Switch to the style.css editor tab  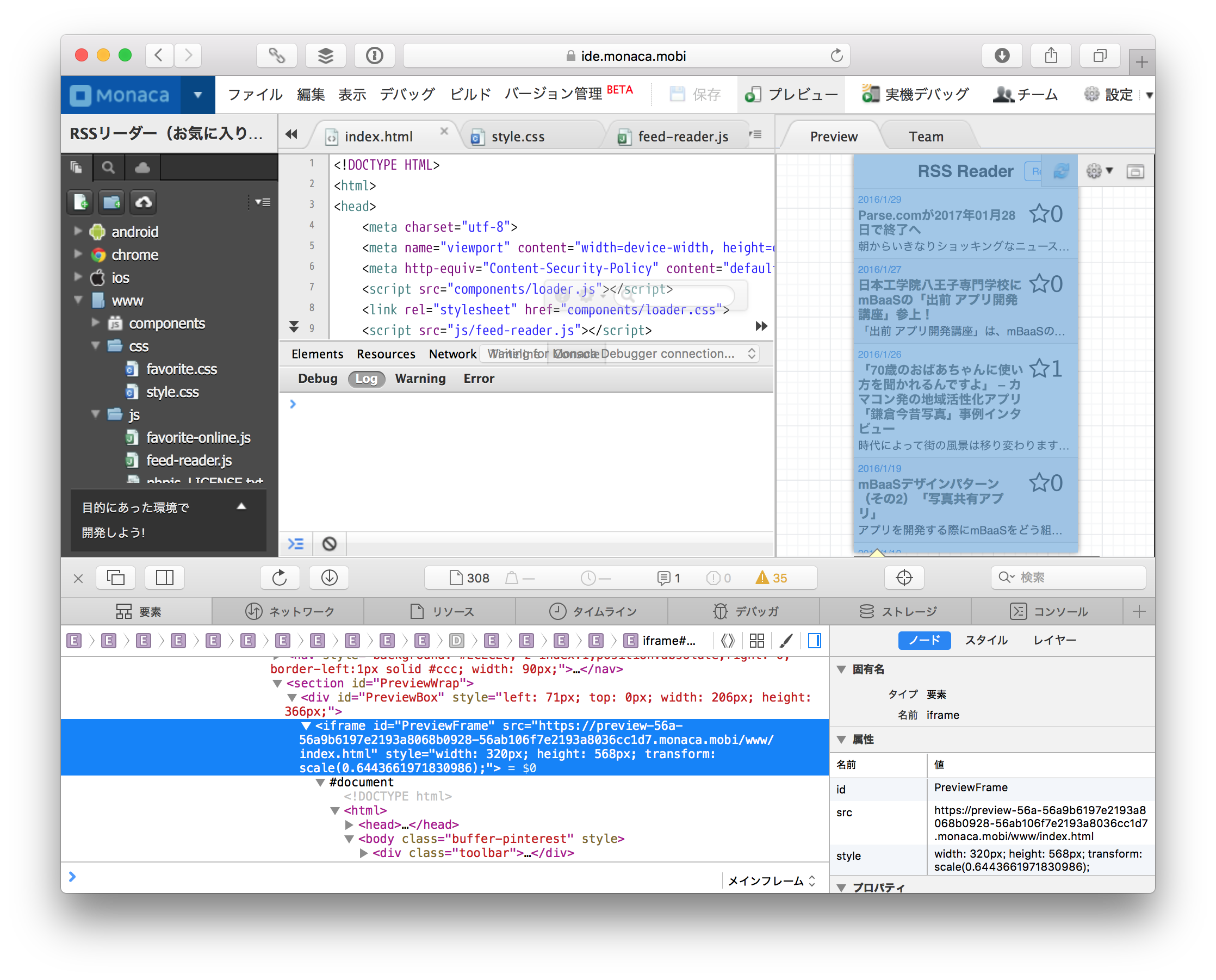coord(518,137)
